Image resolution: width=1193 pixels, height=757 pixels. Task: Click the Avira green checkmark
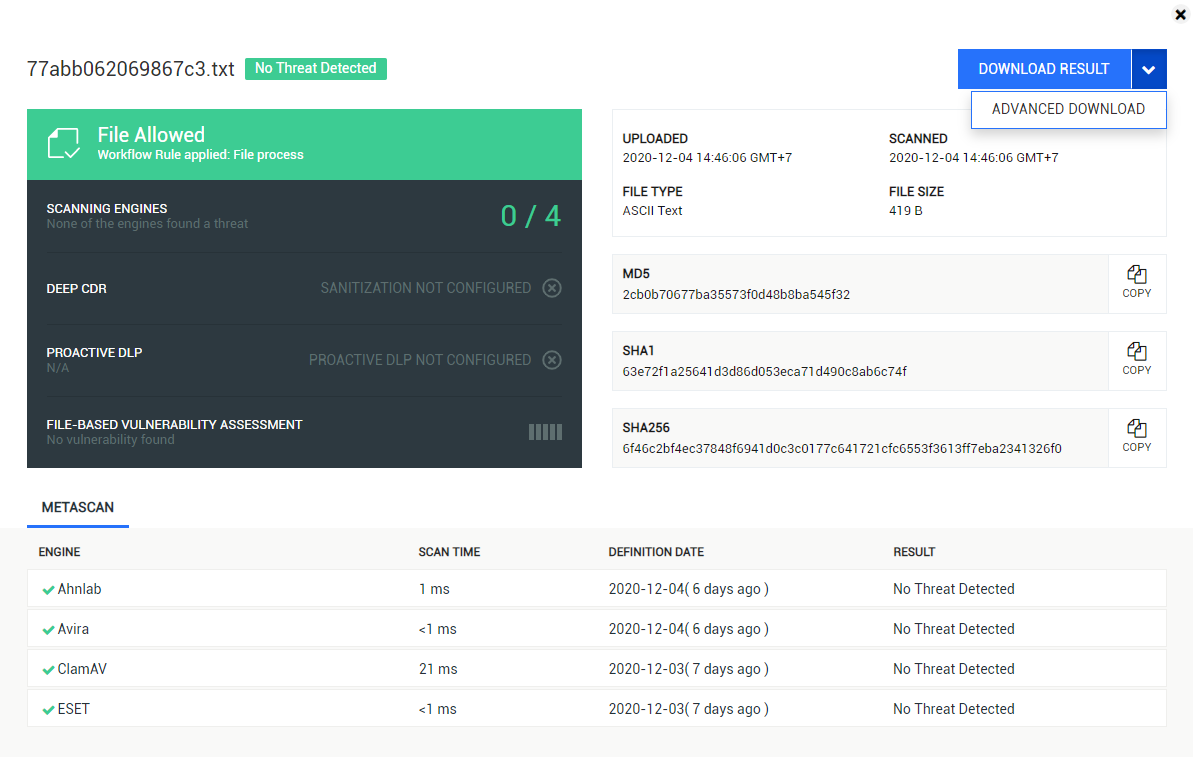[48, 630]
